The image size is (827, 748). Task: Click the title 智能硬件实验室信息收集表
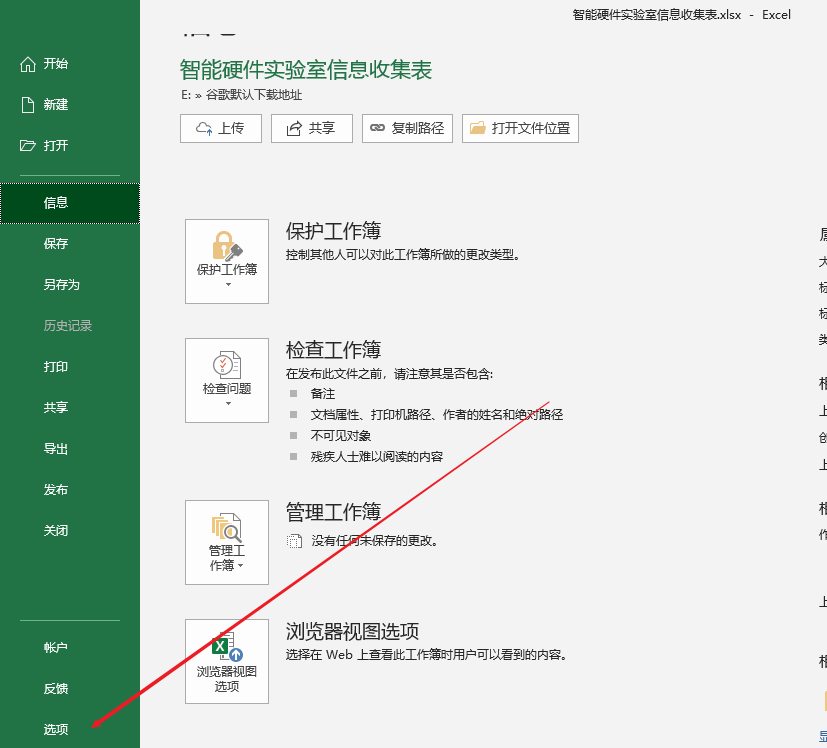click(306, 70)
